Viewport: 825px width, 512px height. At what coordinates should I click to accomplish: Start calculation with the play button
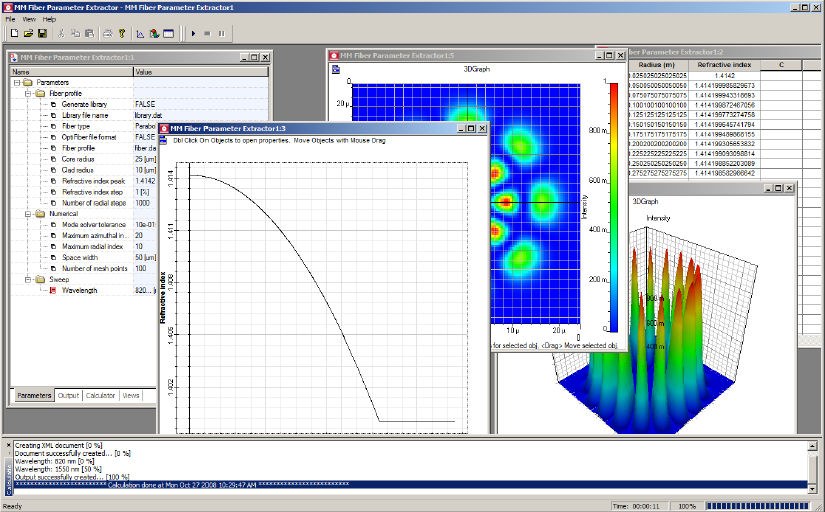[x=193, y=33]
